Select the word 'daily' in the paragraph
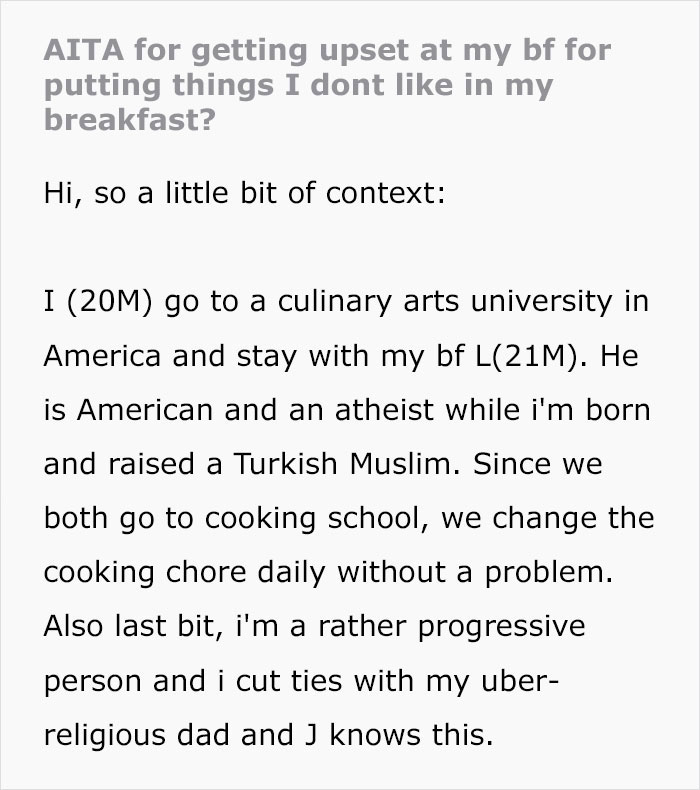The width and height of the screenshot is (700, 790). coord(291,572)
